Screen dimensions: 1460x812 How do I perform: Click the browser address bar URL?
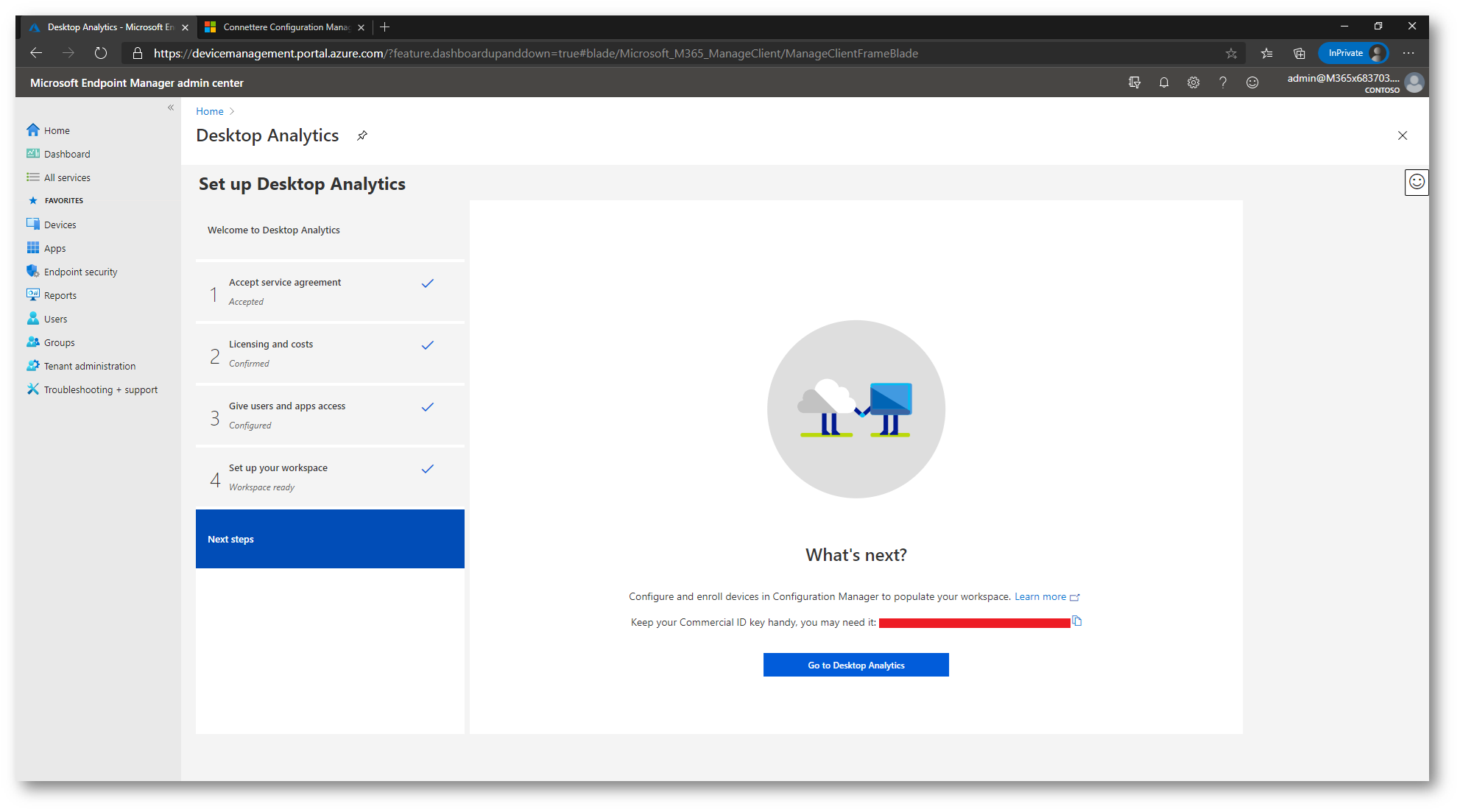(x=536, y=53)
